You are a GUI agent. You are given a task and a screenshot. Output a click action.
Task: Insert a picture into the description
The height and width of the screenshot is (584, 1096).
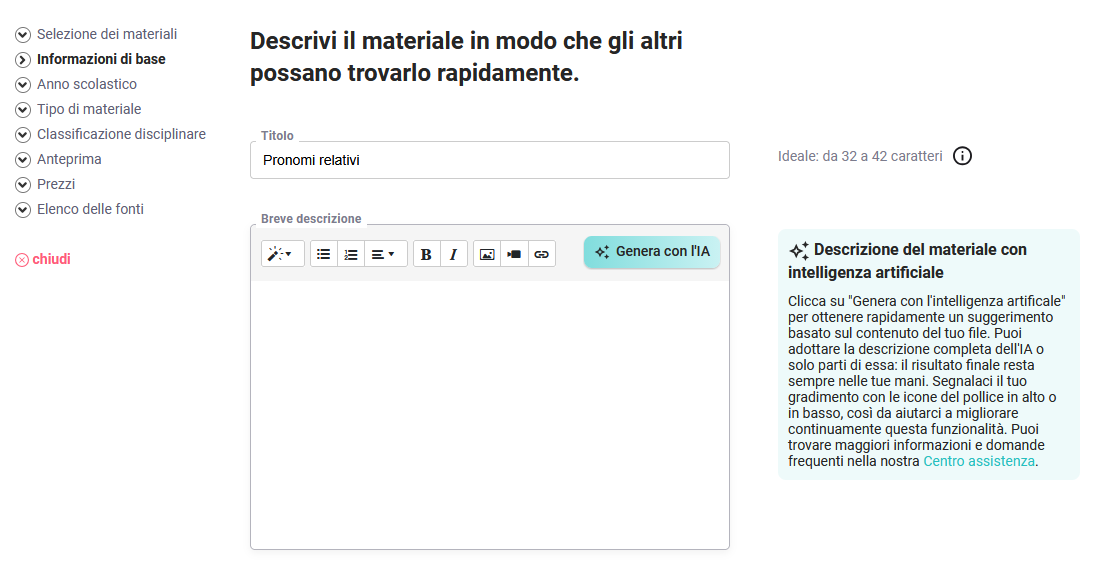(487, 254)
